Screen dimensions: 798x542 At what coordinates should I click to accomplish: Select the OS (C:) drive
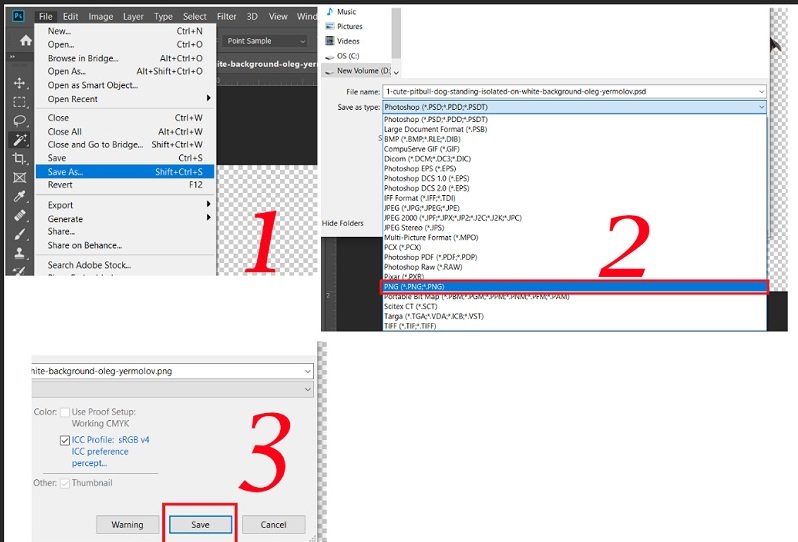(342, 55)
